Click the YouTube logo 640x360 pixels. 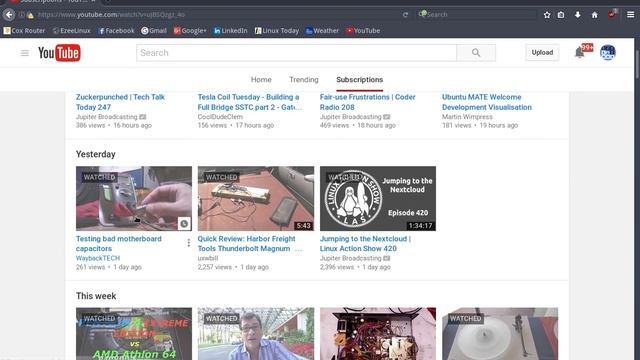coord(59,53)
